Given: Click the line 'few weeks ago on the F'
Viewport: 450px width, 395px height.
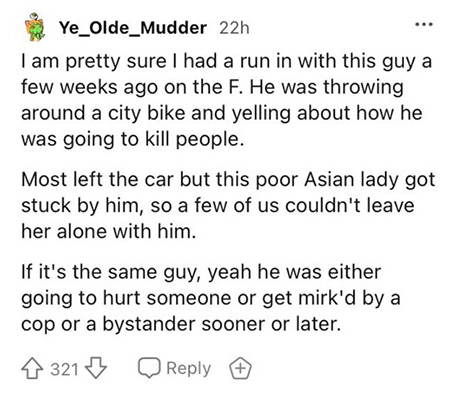Looking at the screenshot, I should click(x=212, y=87).
